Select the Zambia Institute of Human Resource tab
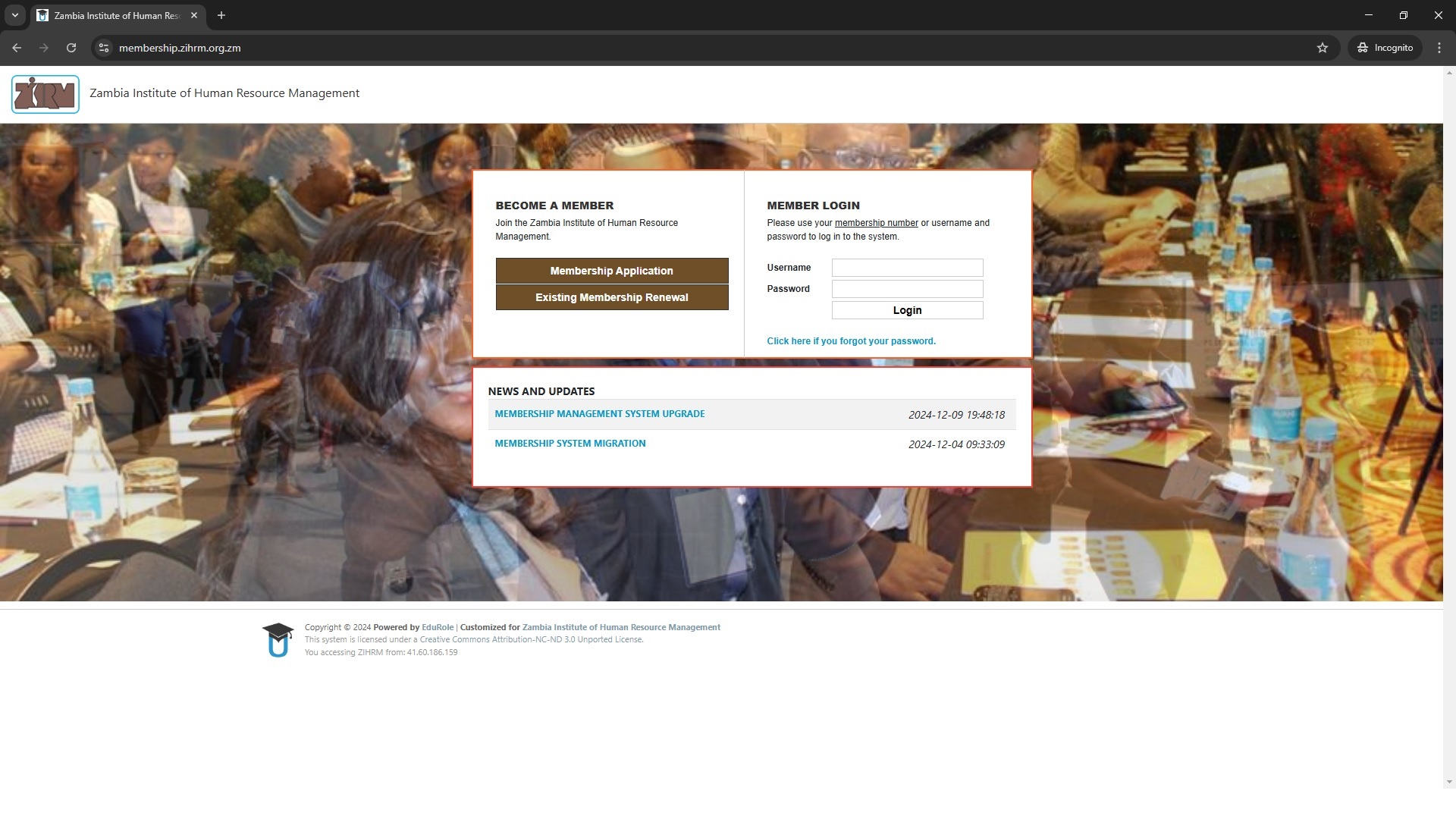Viewport: 1456px width, 819px height. 114,15
